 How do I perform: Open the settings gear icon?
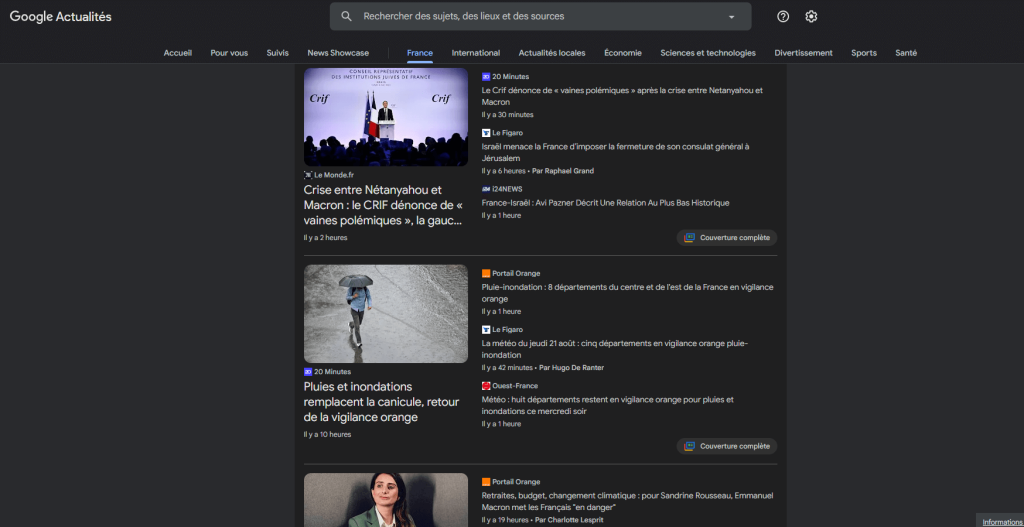tap(811, 16)
